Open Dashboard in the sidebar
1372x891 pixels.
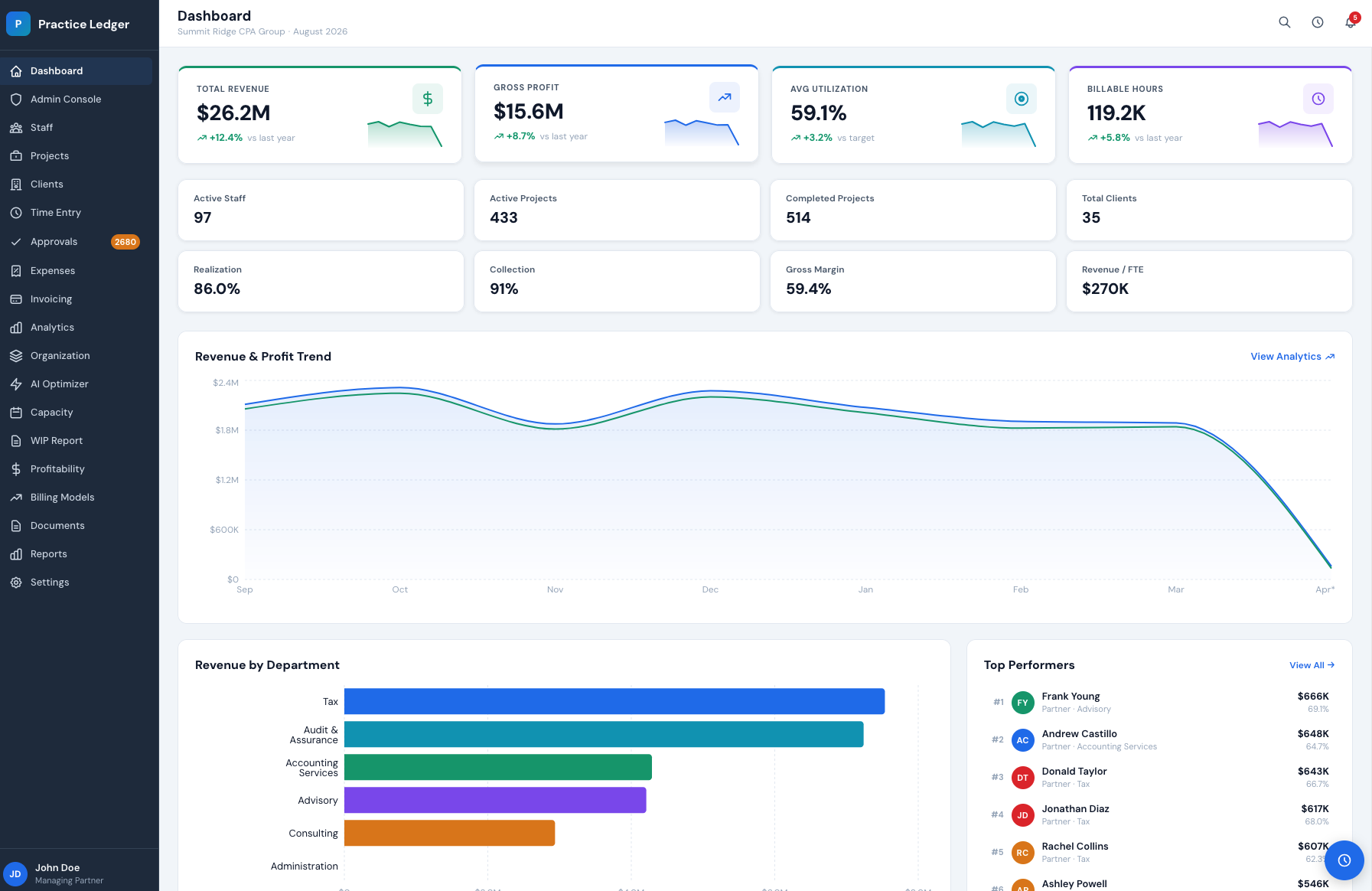tap(77, 71)
